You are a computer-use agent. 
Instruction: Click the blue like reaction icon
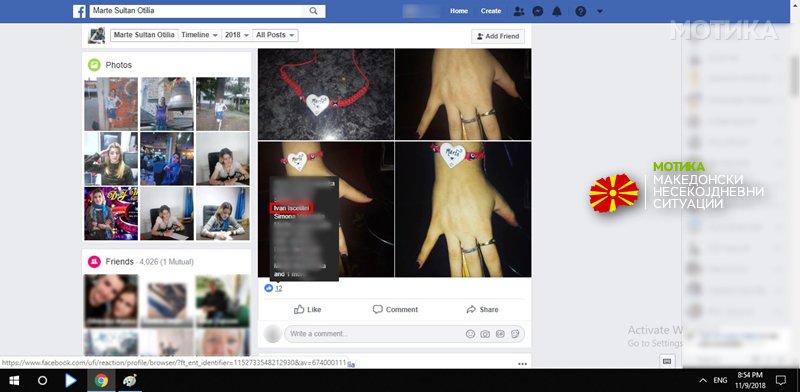[268, 288]
